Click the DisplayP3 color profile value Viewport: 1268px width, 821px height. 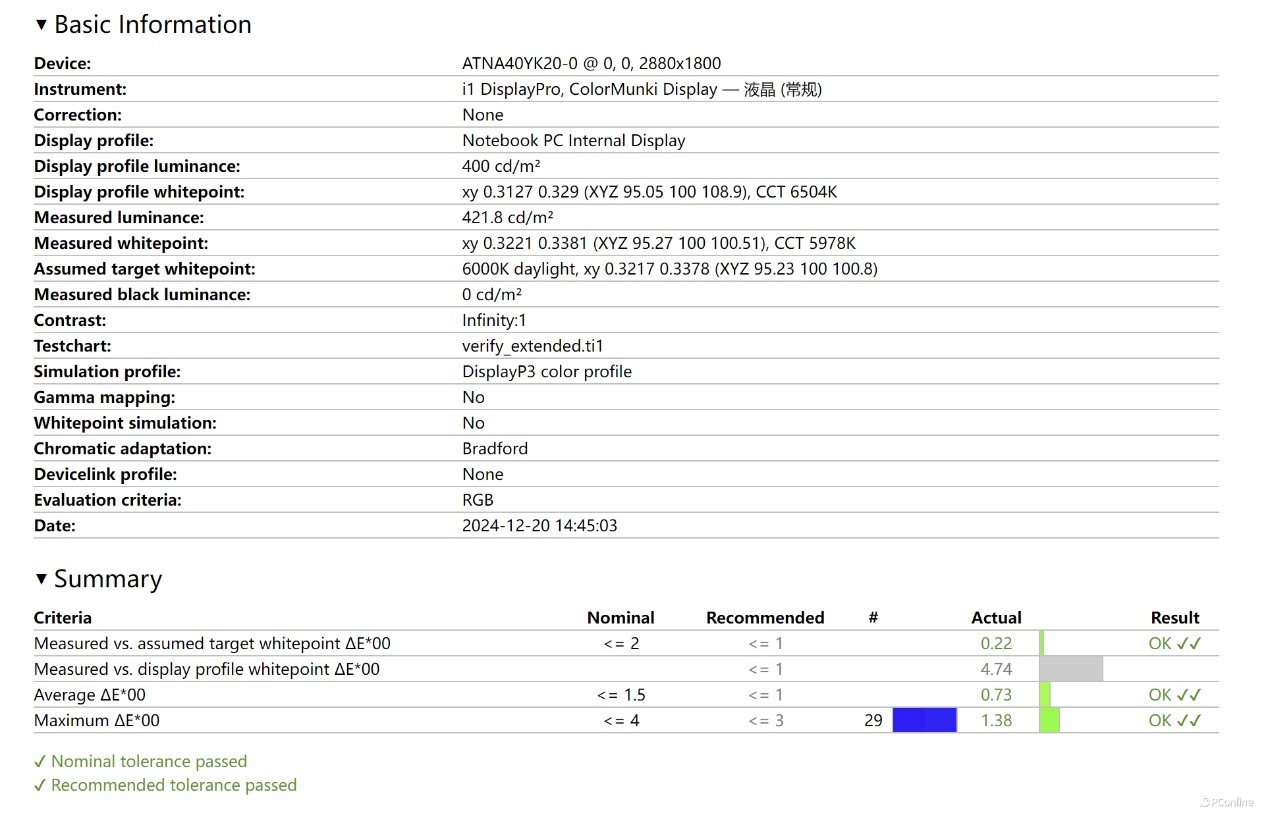(547, 371)
